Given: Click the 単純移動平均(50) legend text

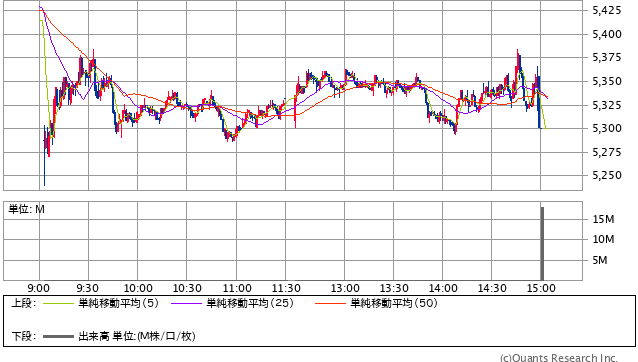Looking at the screenshot, I should pyautogui.click(x=394, y=303).
